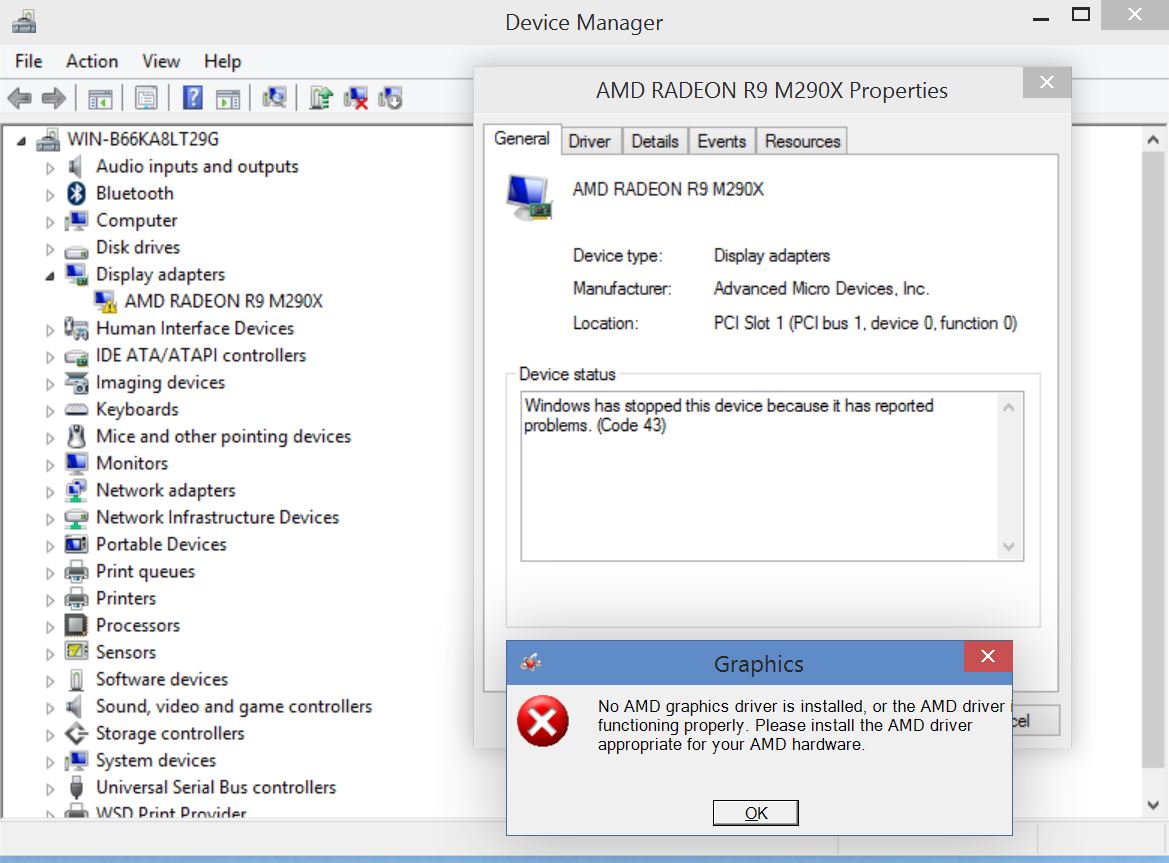1169x863 pixels.
Task: Click the Imaging devices camera icon
Action: (76, 383)
